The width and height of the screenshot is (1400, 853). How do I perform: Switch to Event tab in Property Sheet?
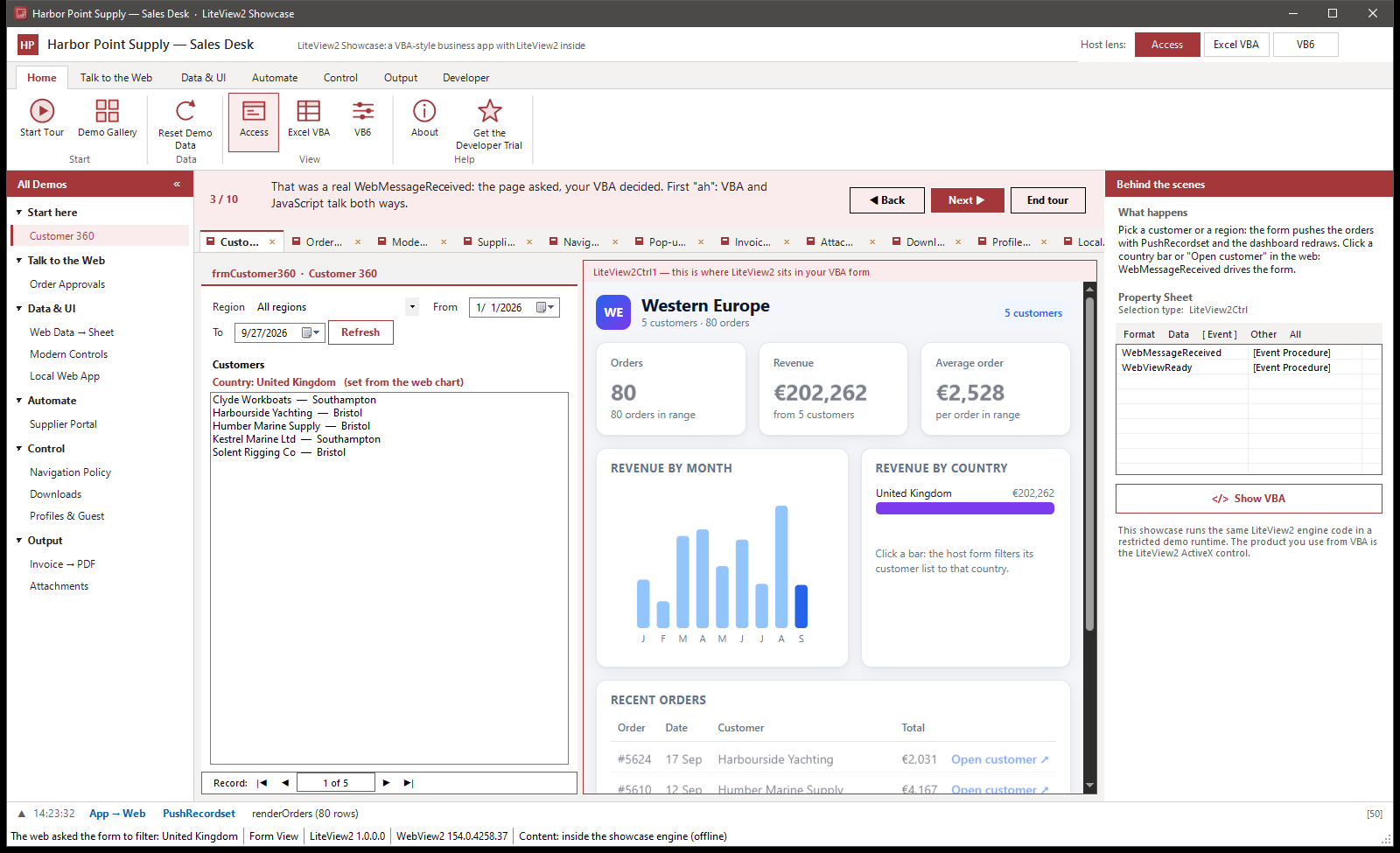[1220, 334]
